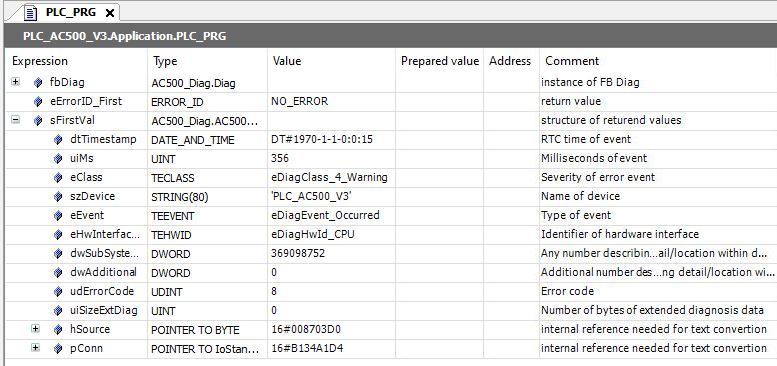Select the prepared value cell for uiMs
The height and width of the screenshot is (366, 777).
click(x=440, y=158)
